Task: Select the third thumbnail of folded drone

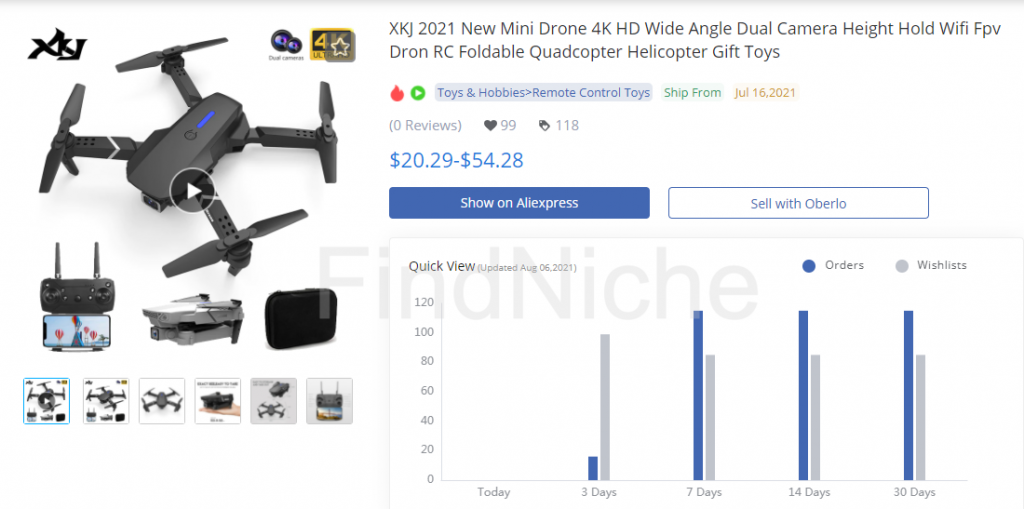Action: (x=162, y=401)
